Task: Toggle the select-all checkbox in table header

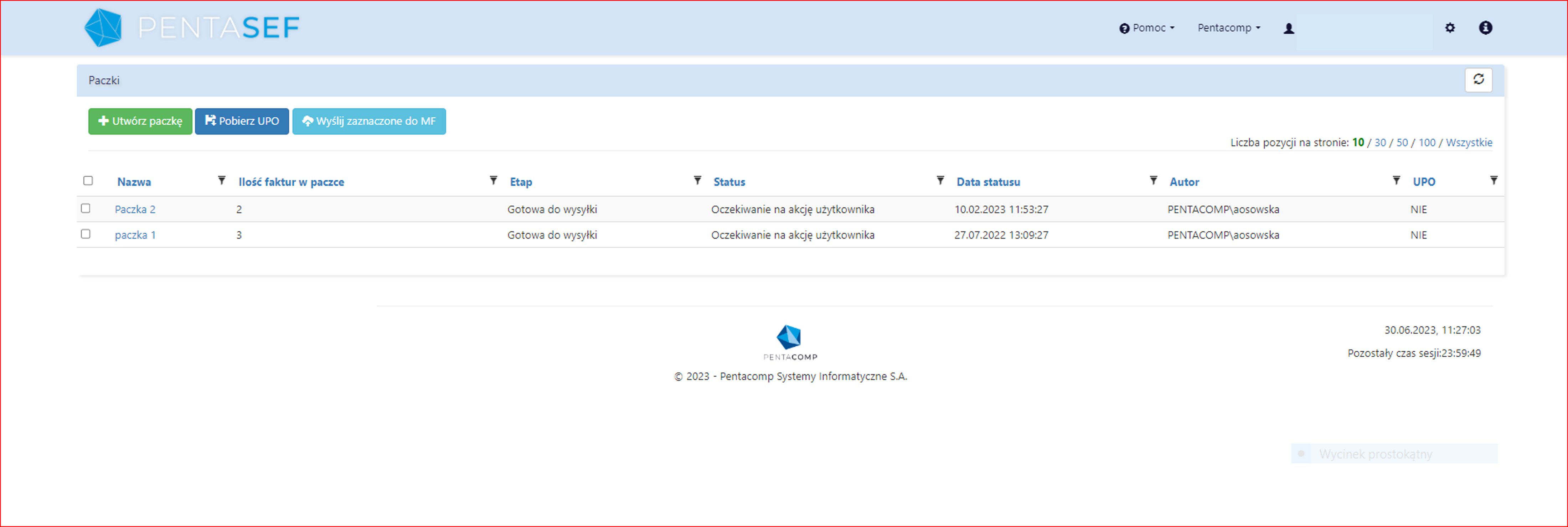Action: tap(88, 181)
